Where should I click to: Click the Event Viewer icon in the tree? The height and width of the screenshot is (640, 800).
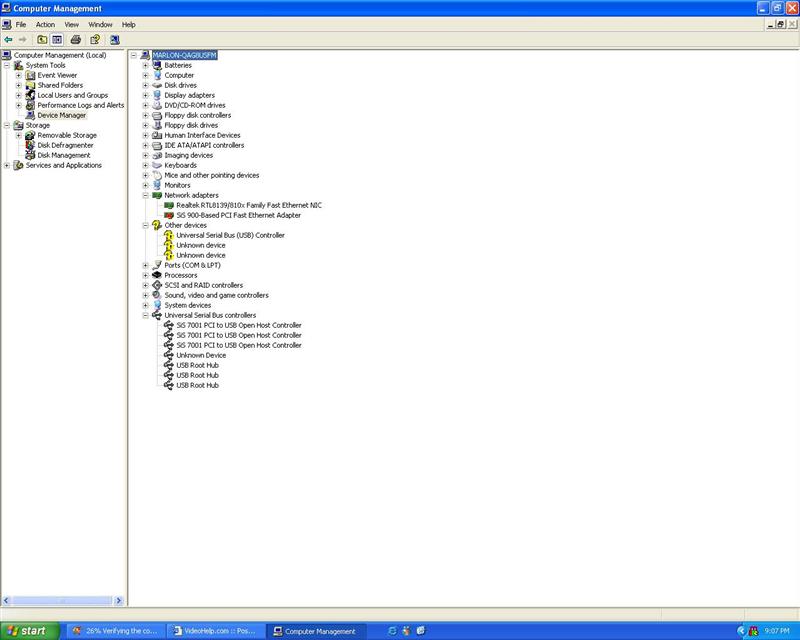[x=31, y=75]
